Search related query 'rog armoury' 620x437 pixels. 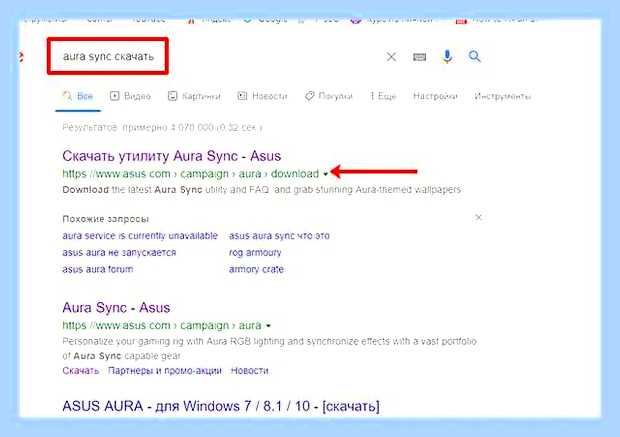pyautogui.click(x=255, y=253)
